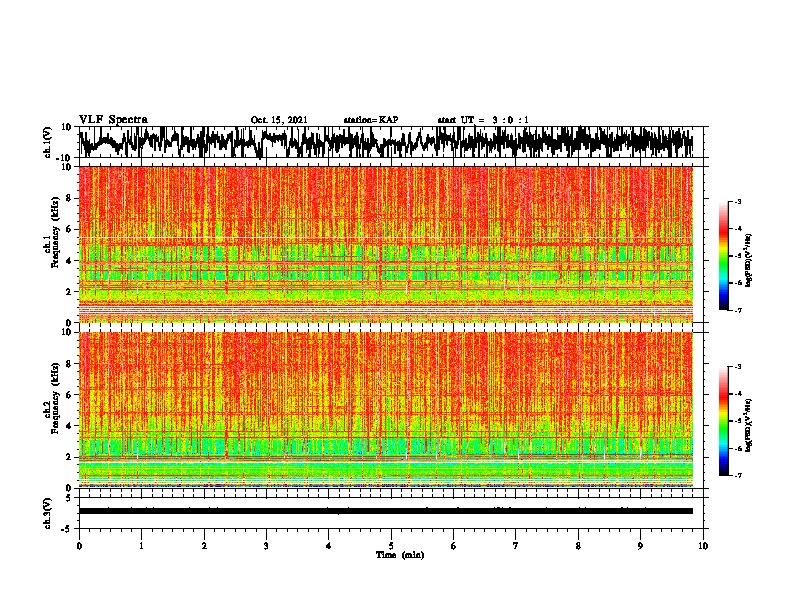Click the "-5" tick label on ch.3 axis
Screen dimensions: 792x612
(67, 529)
